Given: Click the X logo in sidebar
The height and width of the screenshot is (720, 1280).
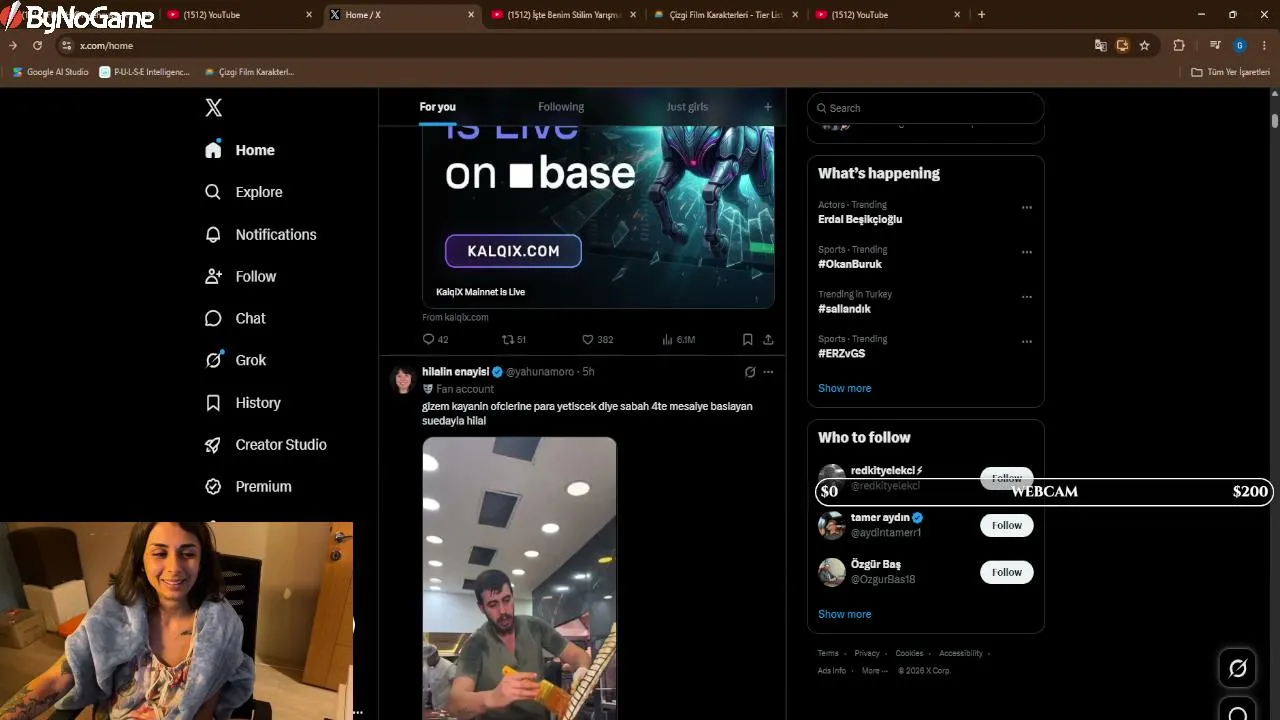Looking at the screenshot, I should [x=213, y=108].
